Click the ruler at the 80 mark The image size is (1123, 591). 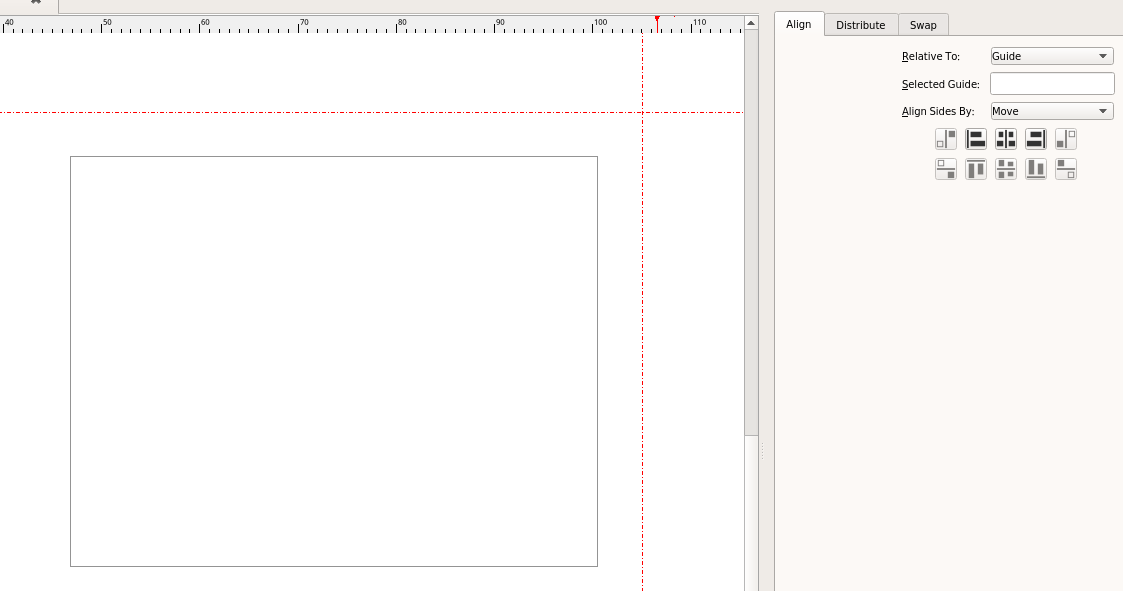coord(398,24)
